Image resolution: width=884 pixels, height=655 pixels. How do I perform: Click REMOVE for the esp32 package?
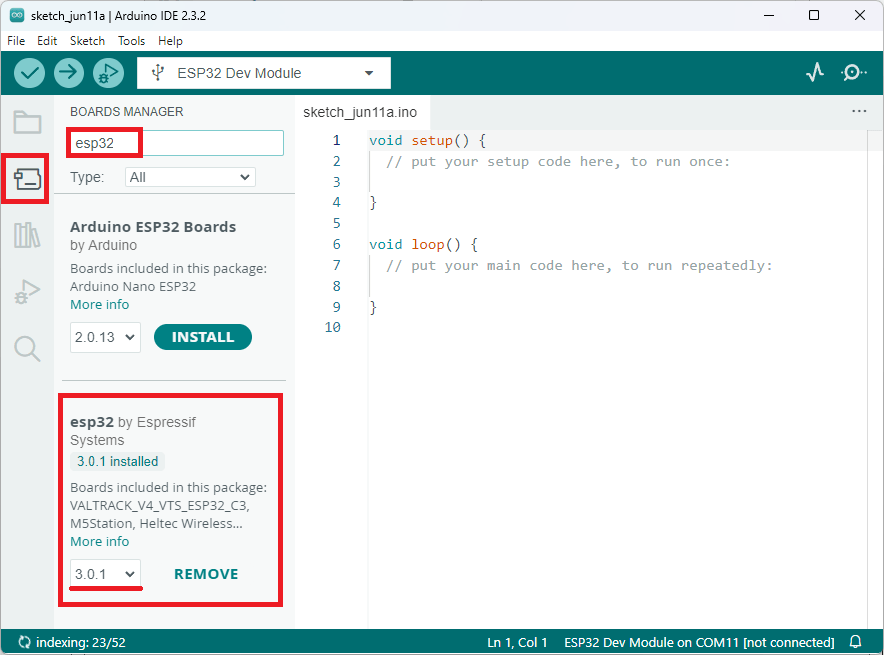(x=205, y=573)
